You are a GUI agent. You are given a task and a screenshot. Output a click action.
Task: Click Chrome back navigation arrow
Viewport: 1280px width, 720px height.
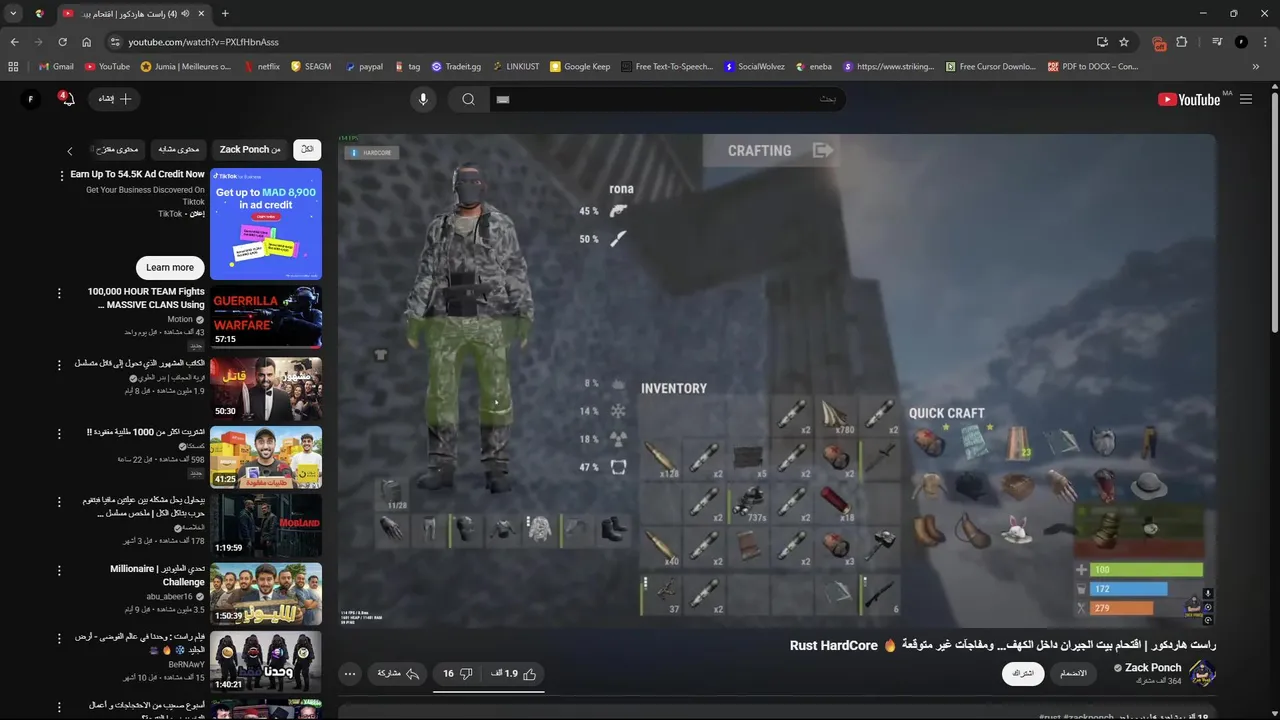[14, 42]
